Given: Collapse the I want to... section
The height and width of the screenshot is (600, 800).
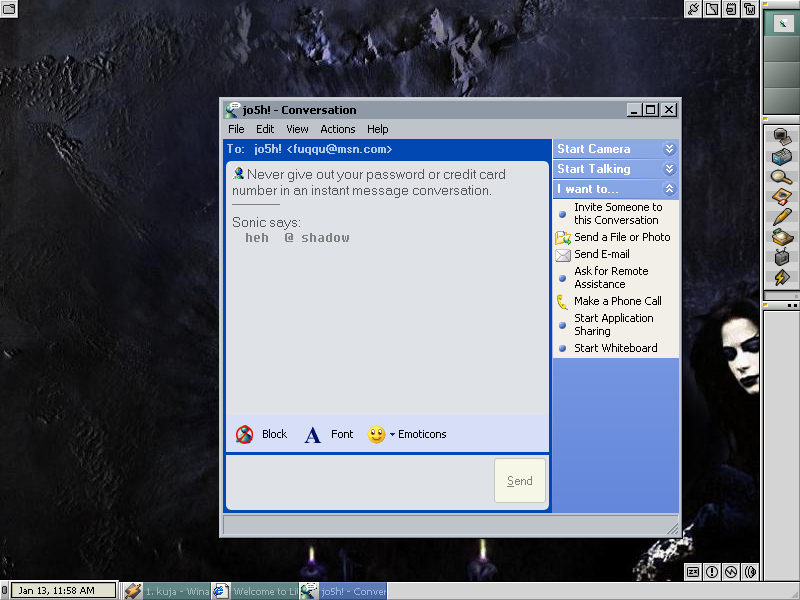Looking at the screenshot, I should [669, 189].
